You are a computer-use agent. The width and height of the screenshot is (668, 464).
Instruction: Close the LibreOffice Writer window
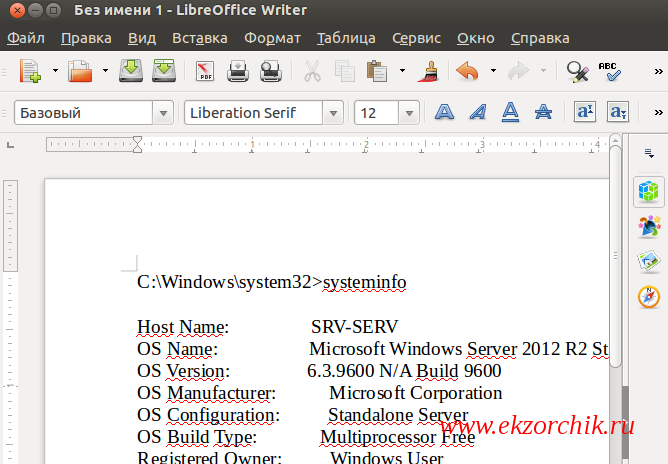17,10
